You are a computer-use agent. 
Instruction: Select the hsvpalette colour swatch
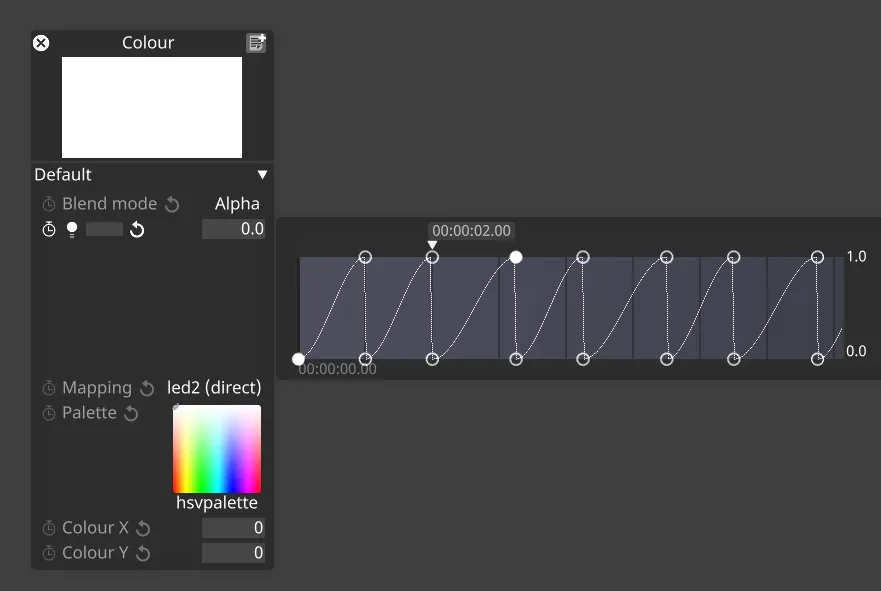(x=217, y=448)
